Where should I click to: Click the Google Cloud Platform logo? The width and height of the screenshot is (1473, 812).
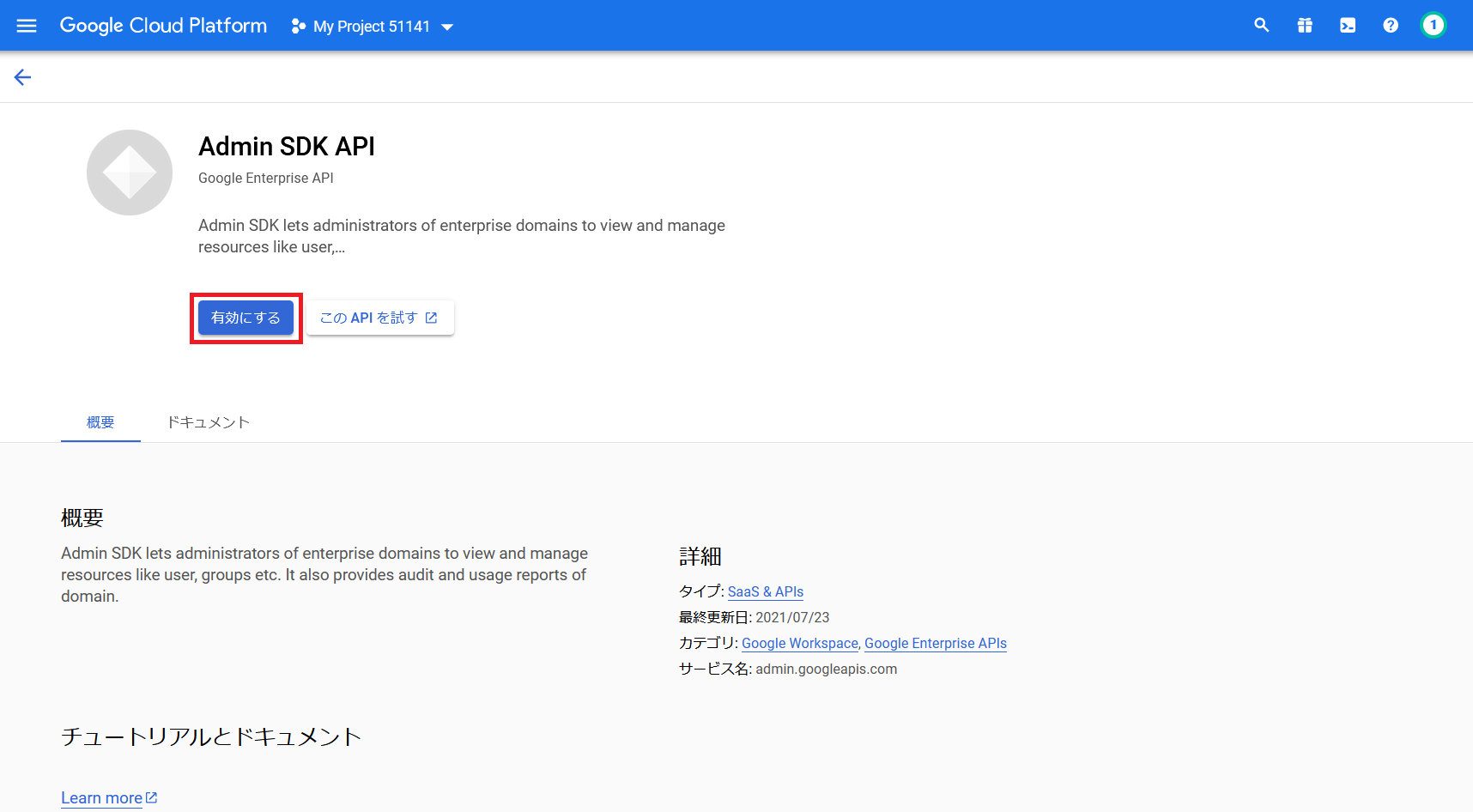[x=163, y=26]
